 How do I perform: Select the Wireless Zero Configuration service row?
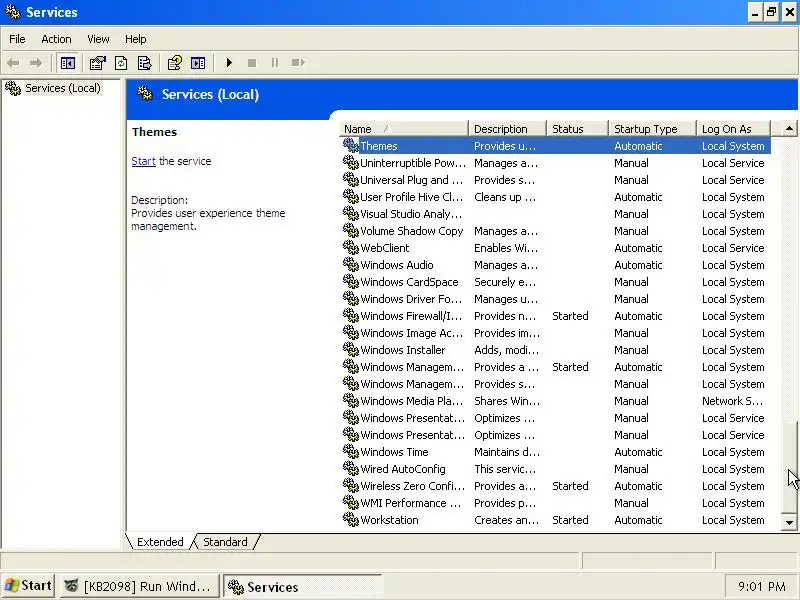(x=556, y=486)
